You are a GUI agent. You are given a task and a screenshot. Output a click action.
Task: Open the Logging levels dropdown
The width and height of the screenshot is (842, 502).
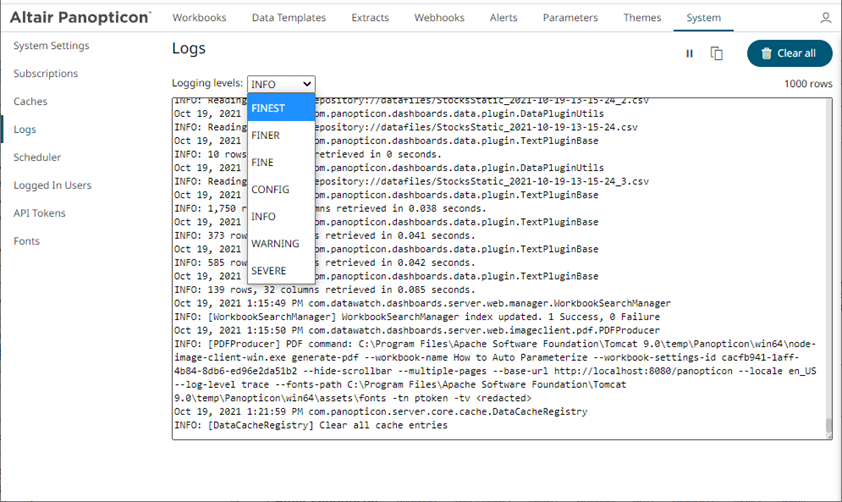pyautogui.click(x=281, y=85)
